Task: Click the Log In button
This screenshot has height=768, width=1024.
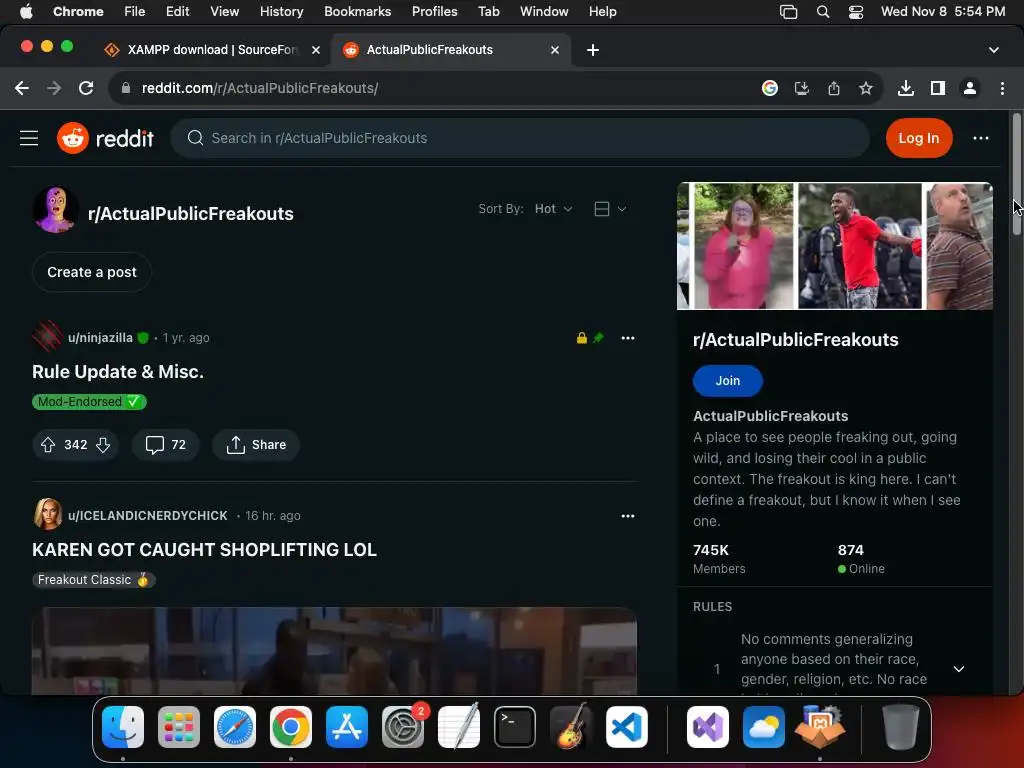Action: pos(919,138)
